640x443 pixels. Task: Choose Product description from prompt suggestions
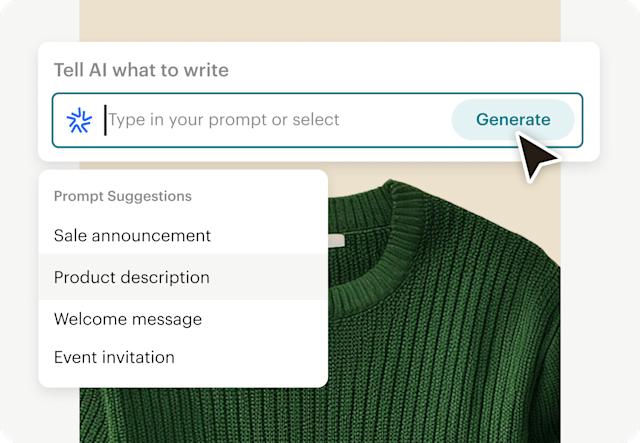tap(132, 277)
